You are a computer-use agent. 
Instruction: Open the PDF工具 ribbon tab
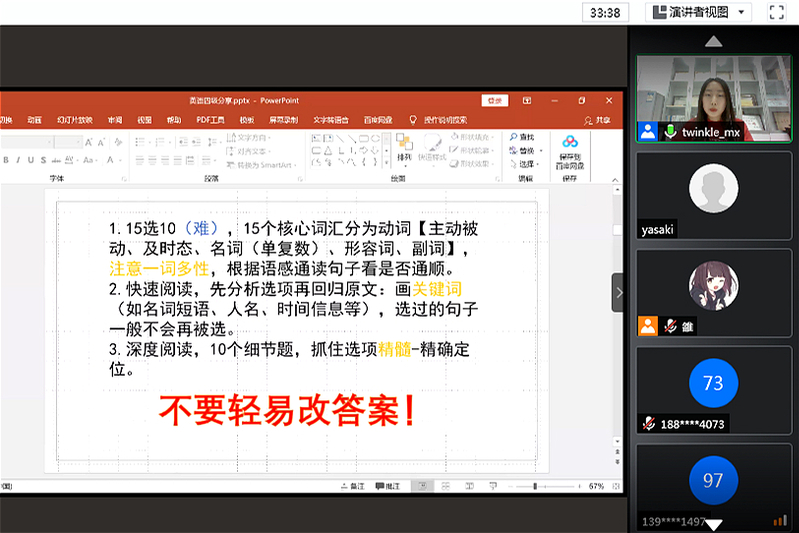[210, 120]
